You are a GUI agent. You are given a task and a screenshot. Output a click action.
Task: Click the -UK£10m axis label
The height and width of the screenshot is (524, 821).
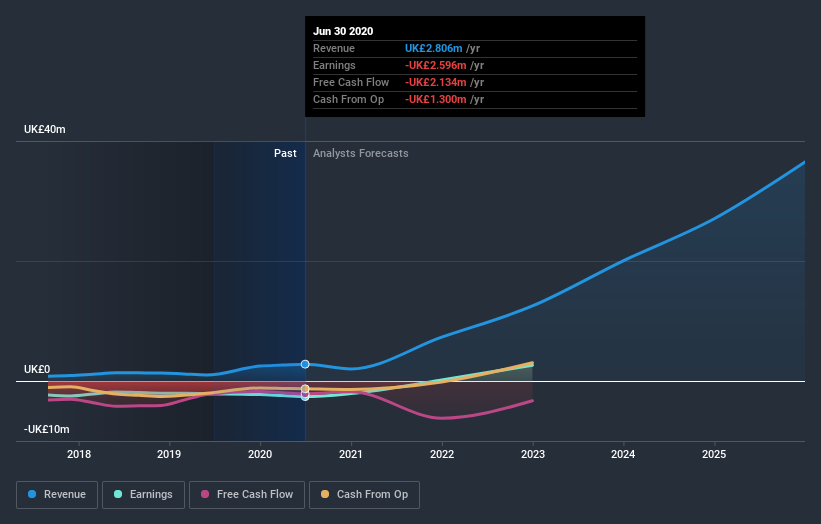pos(47,429)
